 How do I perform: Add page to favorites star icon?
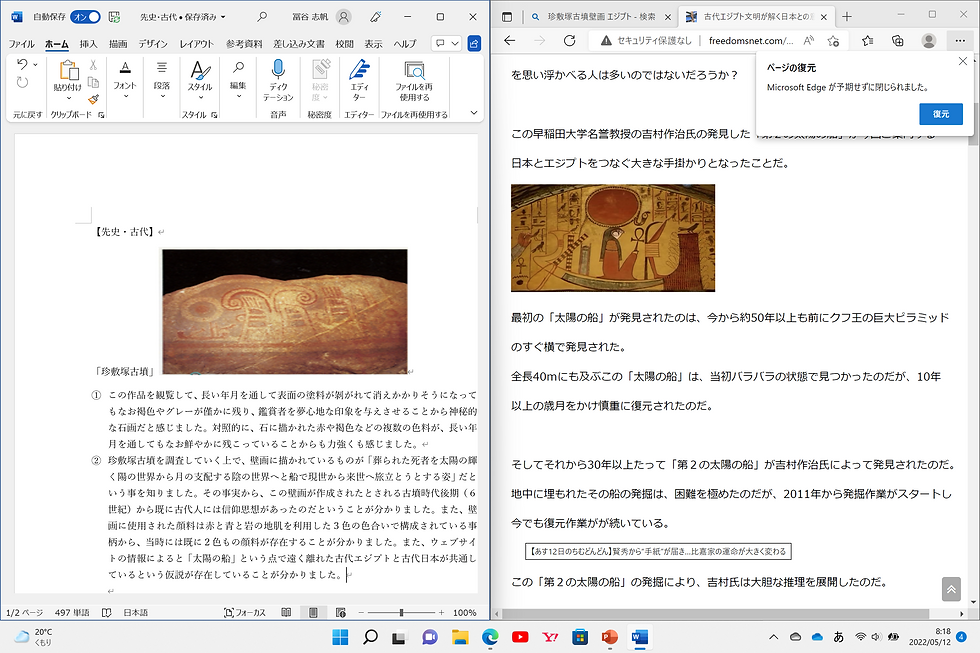(833, 41)
